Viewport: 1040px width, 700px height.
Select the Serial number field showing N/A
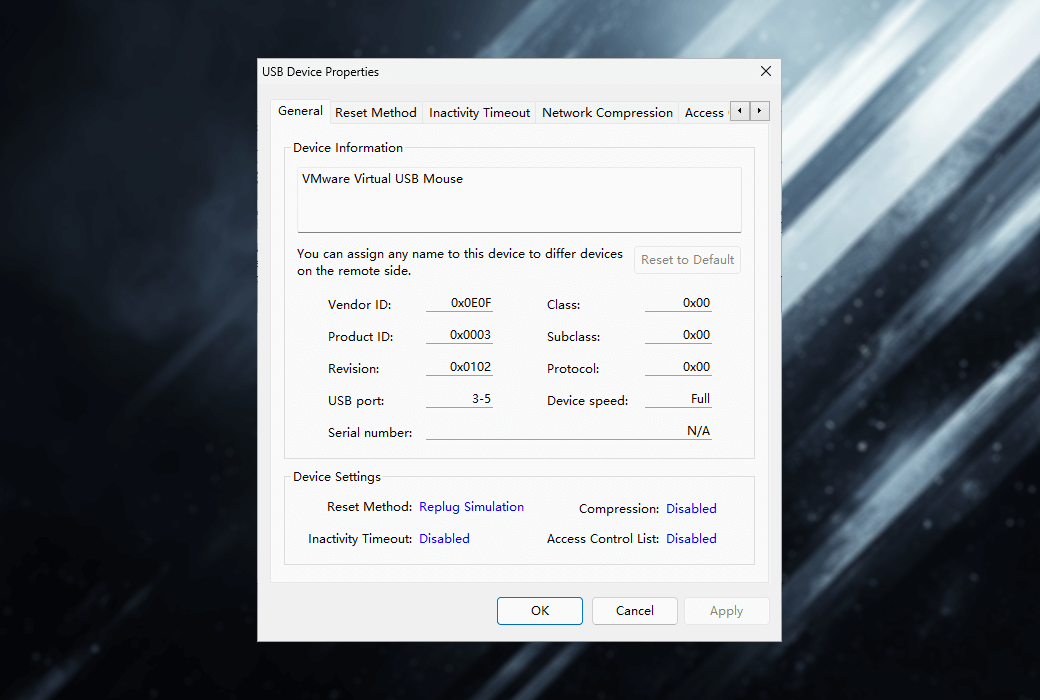[568, 431]
